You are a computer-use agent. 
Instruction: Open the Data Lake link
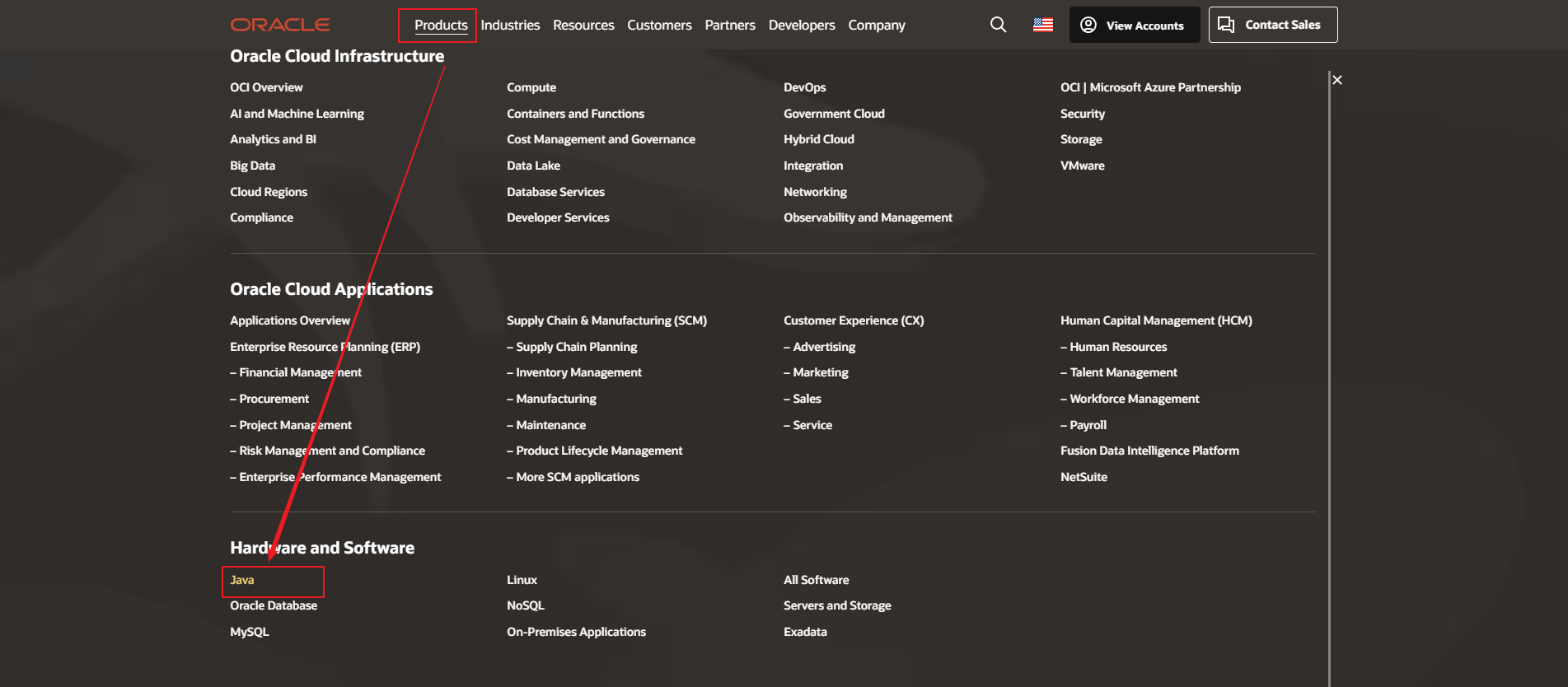tap(533, 166)
